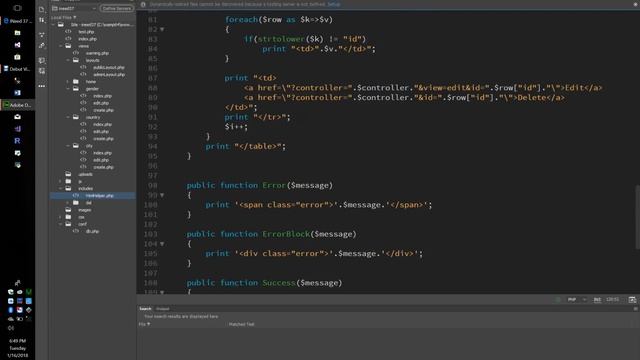
Task: Click the Define Servers button
Action: 117,8
